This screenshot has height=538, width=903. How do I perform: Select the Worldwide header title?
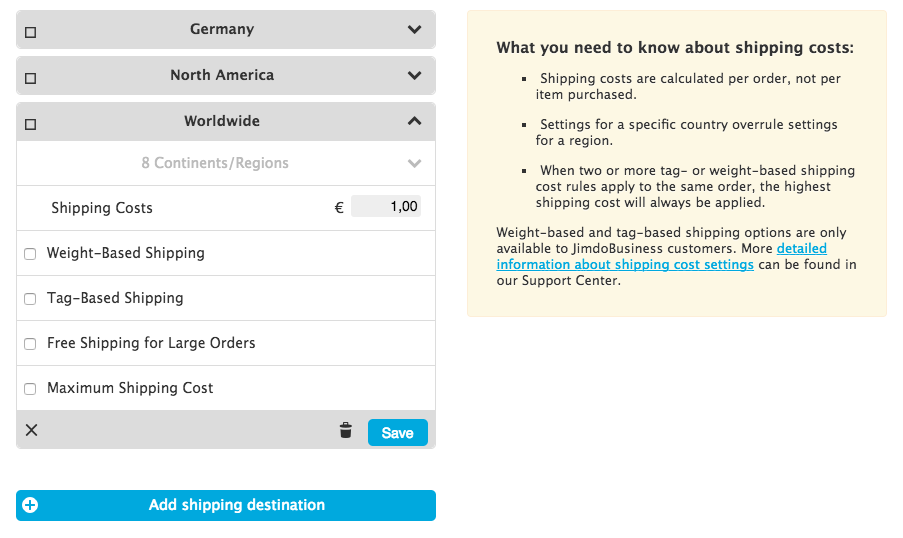coord(222,121)
